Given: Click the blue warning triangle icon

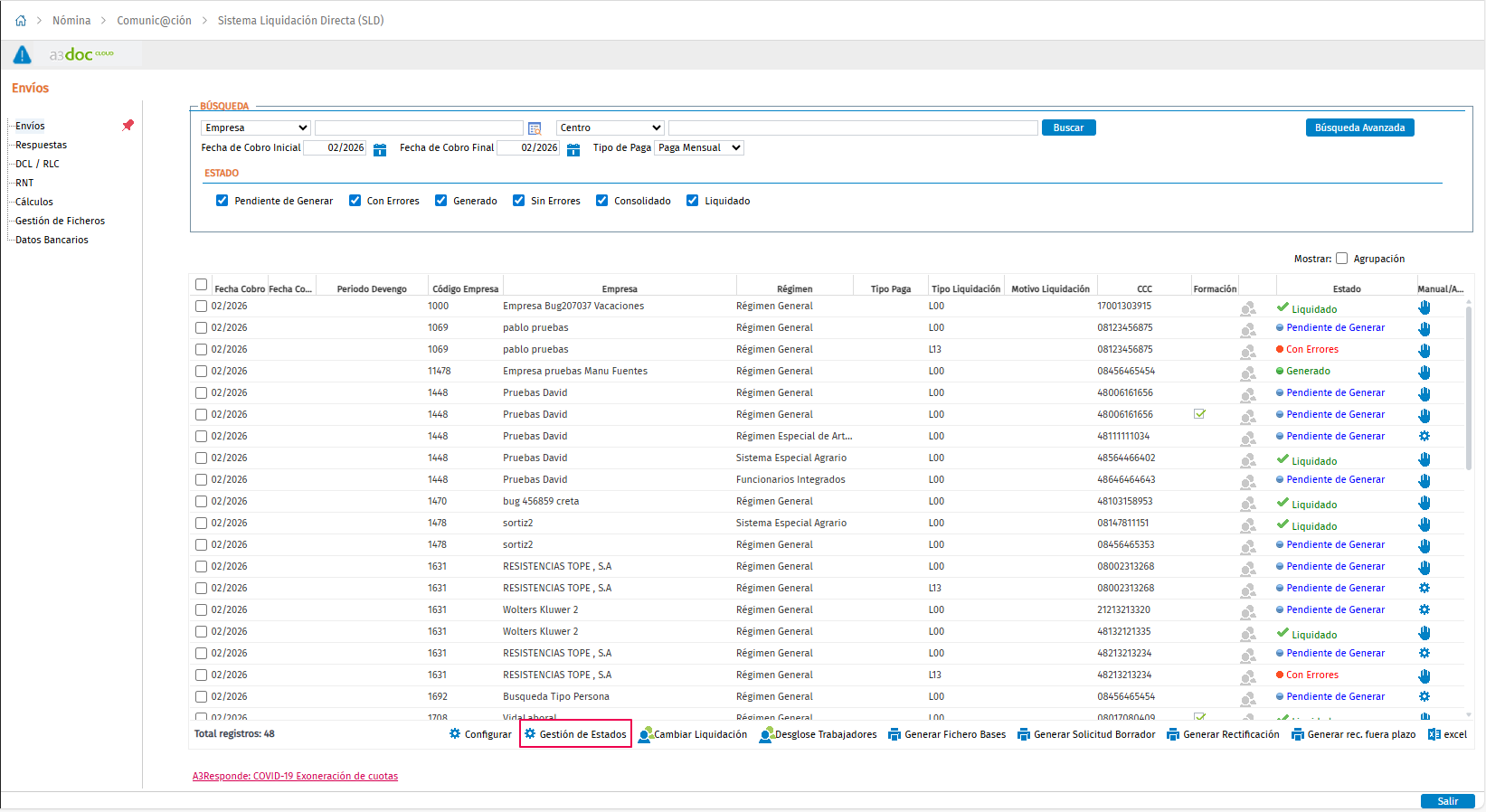Looking at the screenshot, I should [23, 55].
